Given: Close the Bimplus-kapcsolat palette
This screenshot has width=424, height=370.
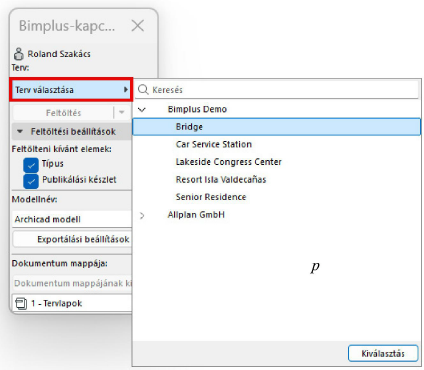Looking at the screenshot, I should click(138, 26).
